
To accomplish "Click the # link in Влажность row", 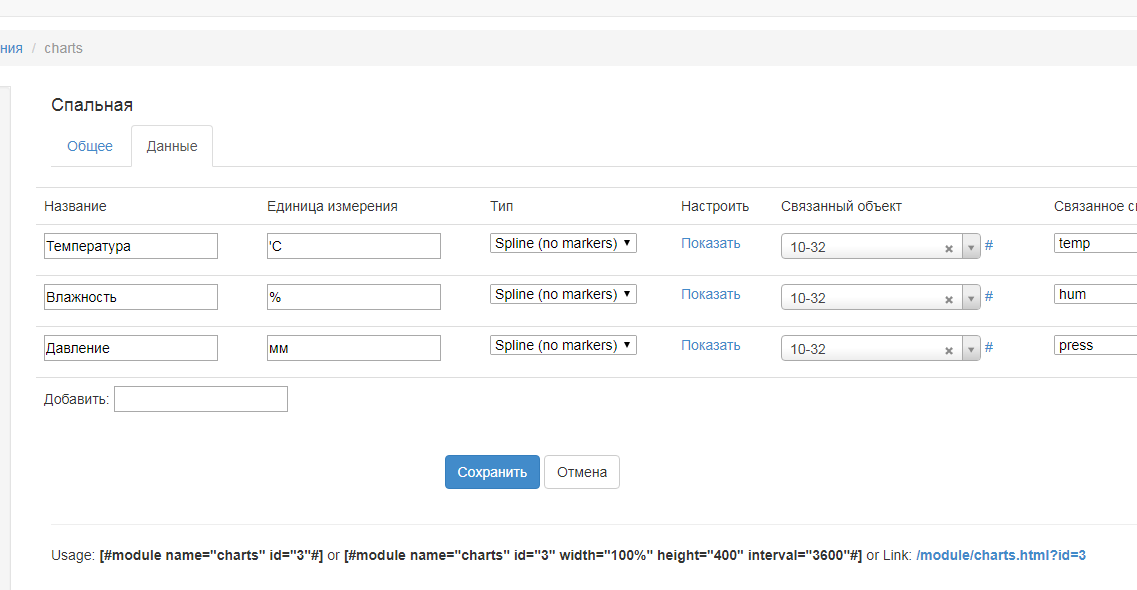I will [x=989, y=296].
